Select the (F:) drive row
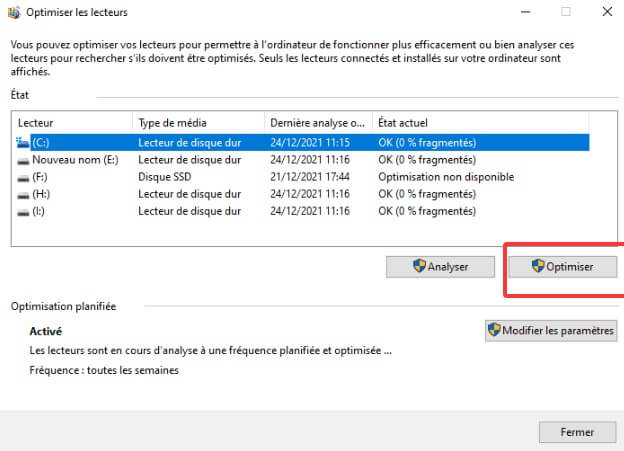The image size is (624, 451). [302, 177]
